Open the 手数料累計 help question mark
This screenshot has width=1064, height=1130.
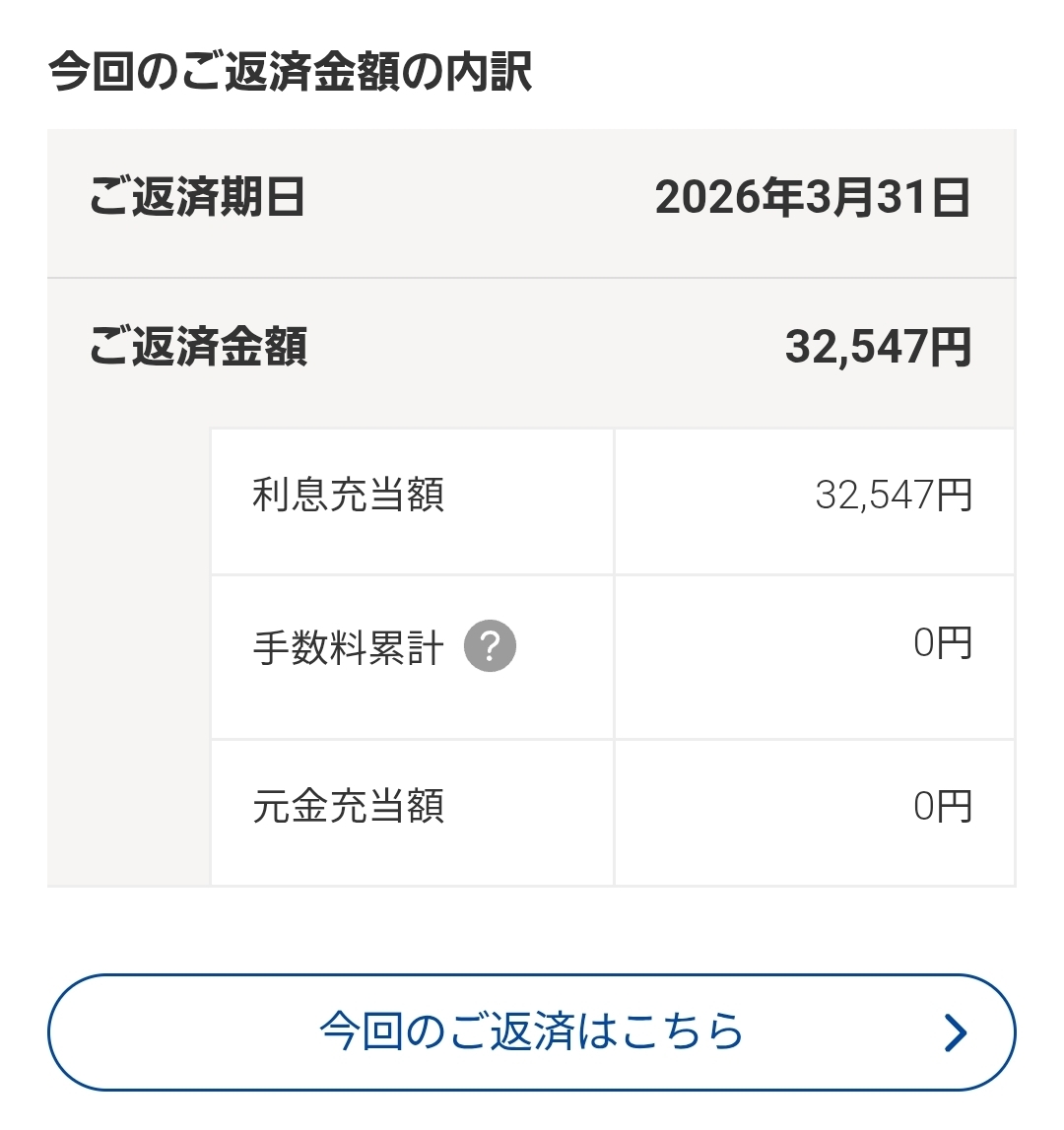[x=490, y=647]
